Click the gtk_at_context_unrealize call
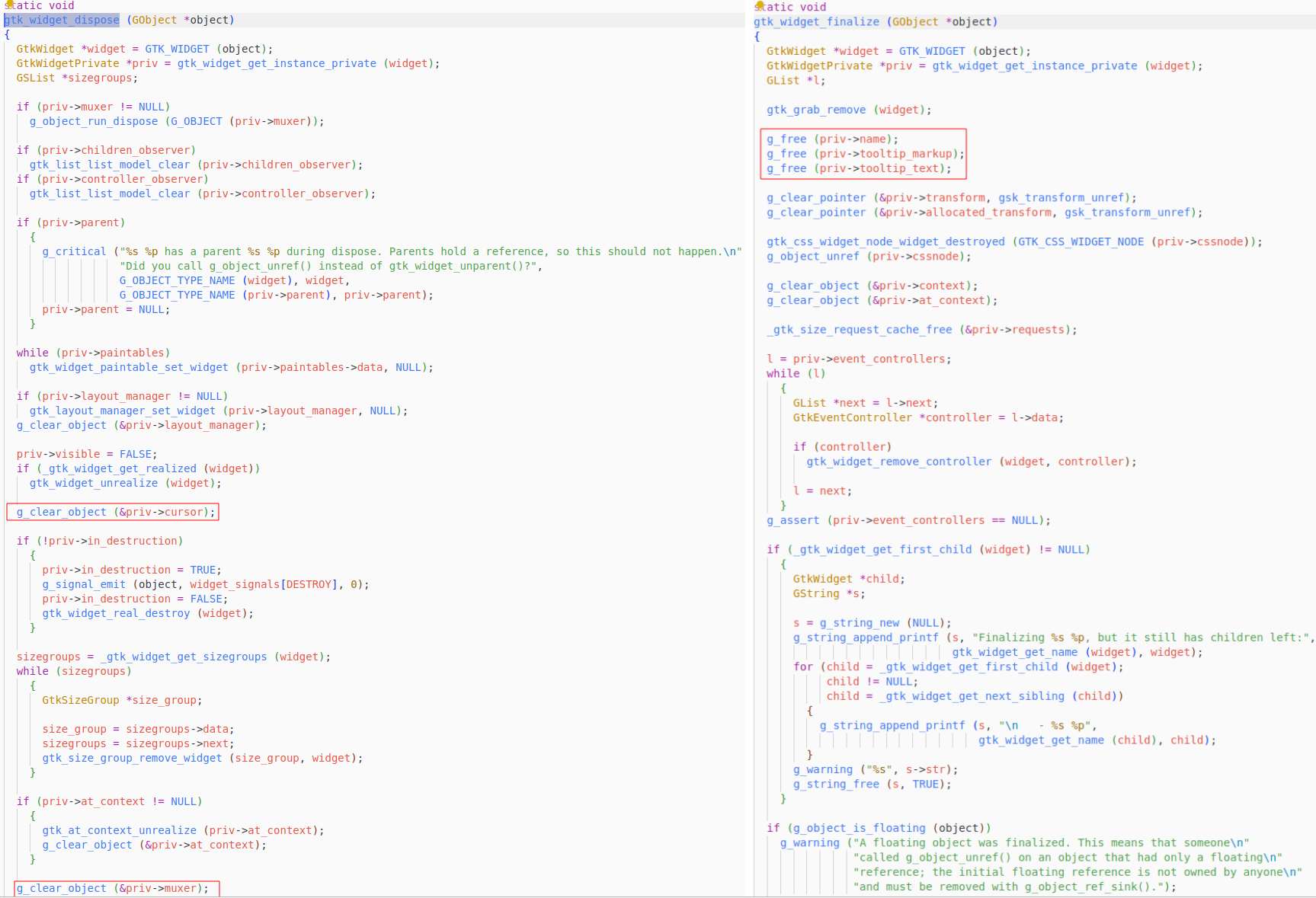Screen dimensions: 1316x898 point(183,830)
